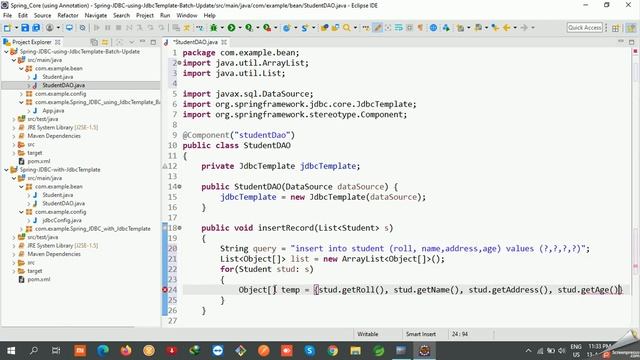Open the Window menu

(187, 15)
